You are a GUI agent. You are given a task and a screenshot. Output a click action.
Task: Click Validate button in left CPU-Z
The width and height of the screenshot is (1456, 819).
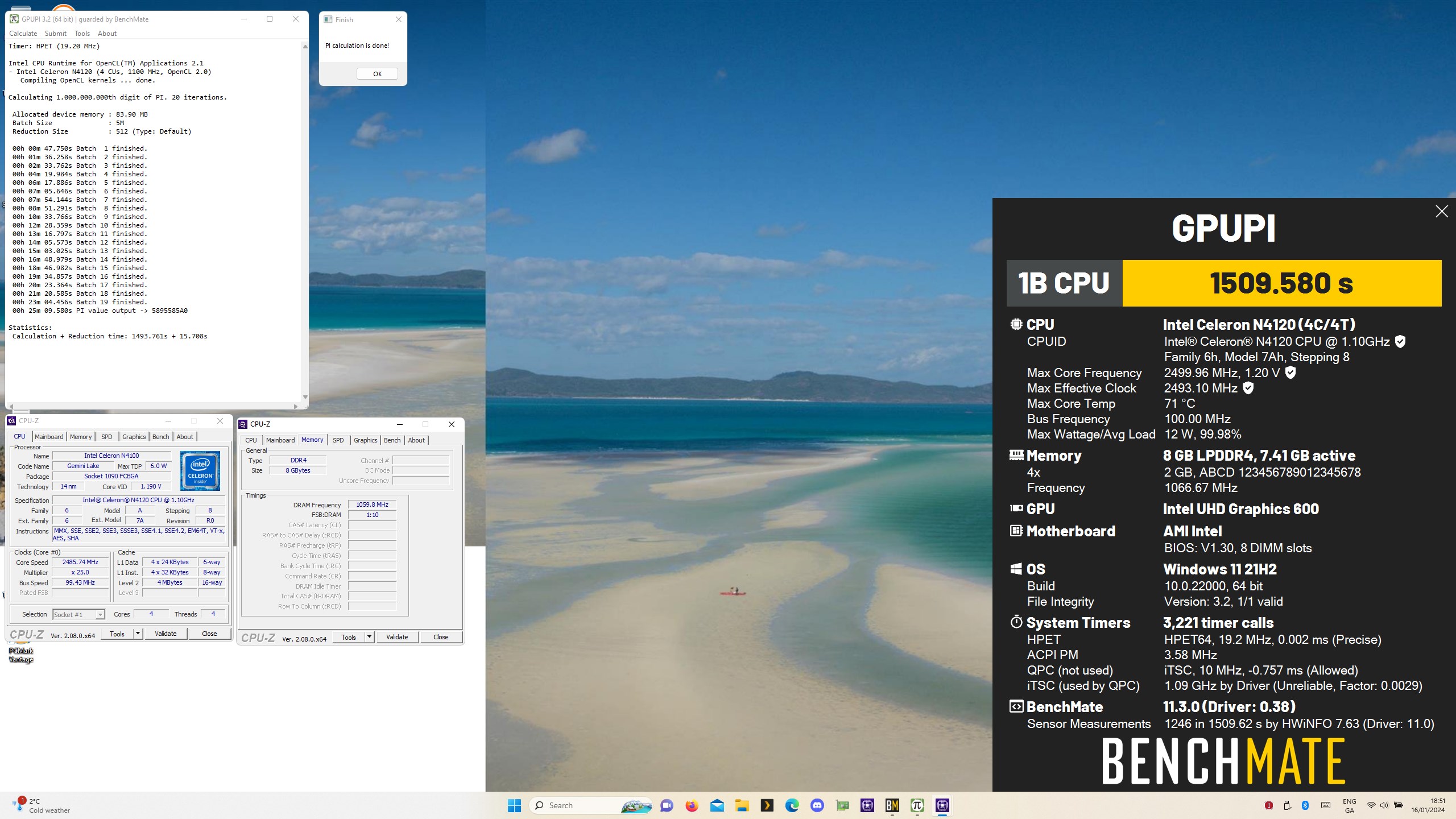click(x=166, y=634)
